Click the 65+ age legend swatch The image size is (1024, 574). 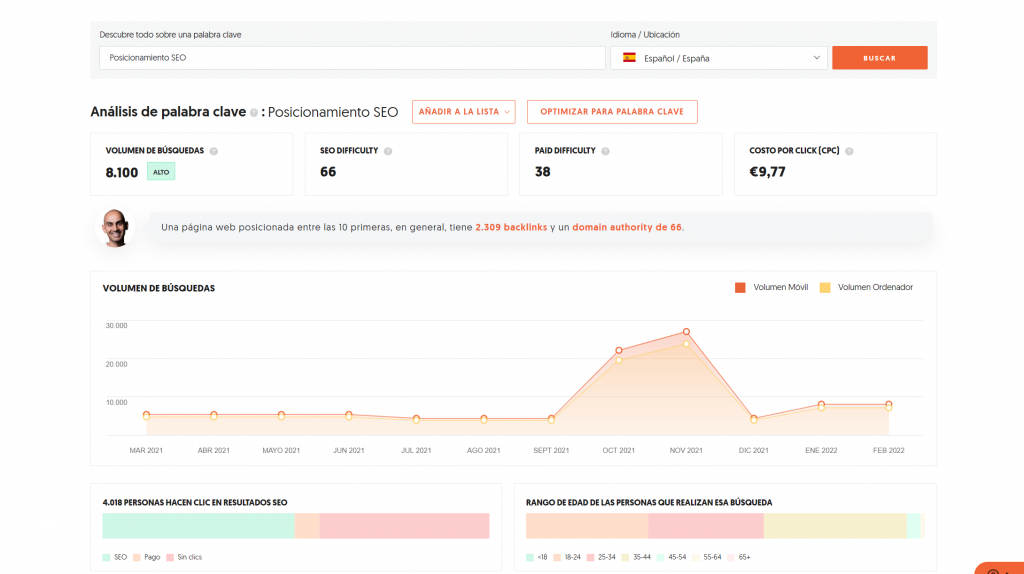click(731, 558)
